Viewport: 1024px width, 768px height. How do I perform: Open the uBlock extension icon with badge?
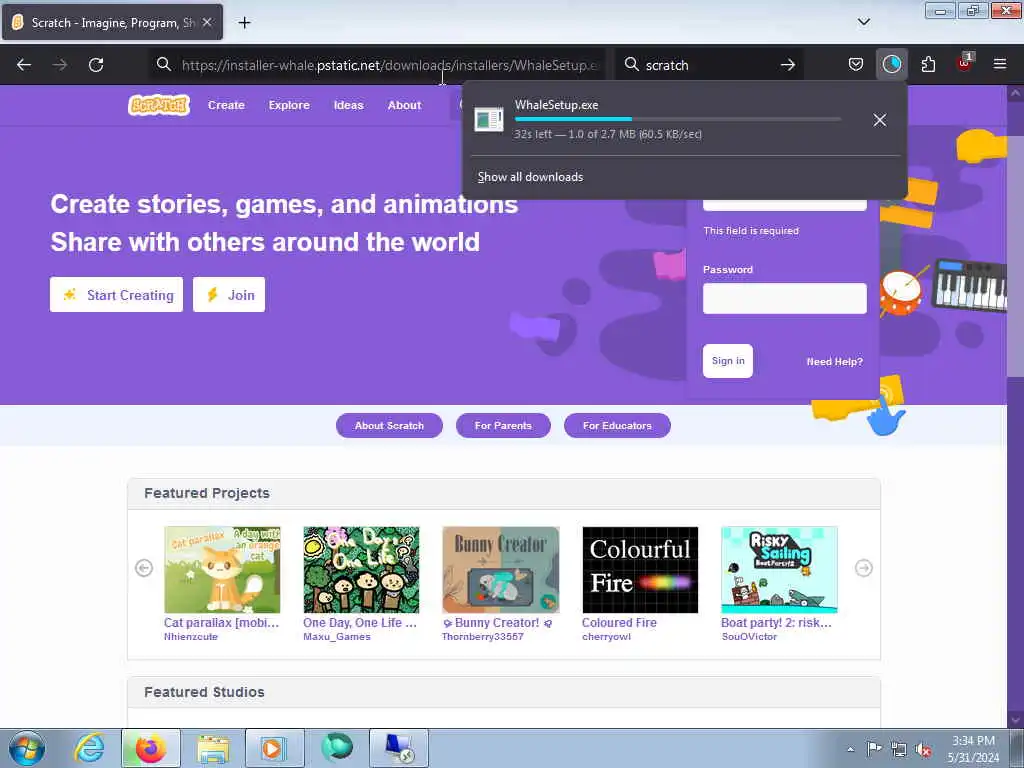(965, 63)
